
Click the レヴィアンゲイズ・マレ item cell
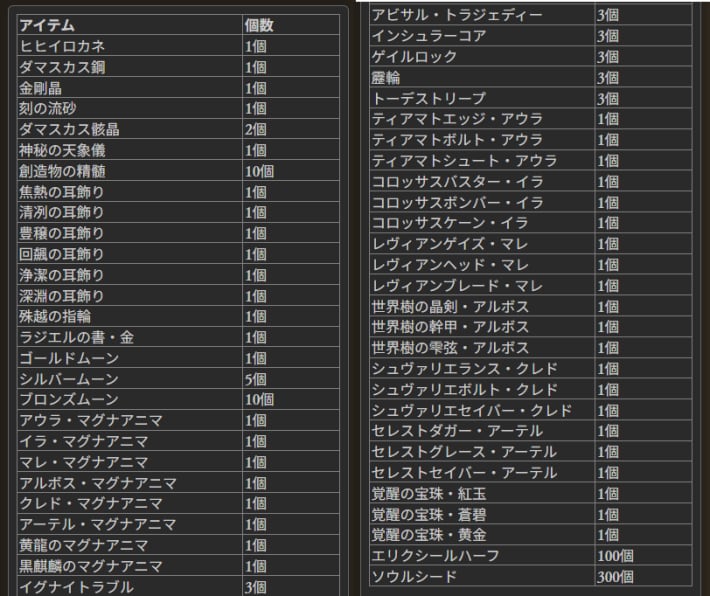coord(482,244)
